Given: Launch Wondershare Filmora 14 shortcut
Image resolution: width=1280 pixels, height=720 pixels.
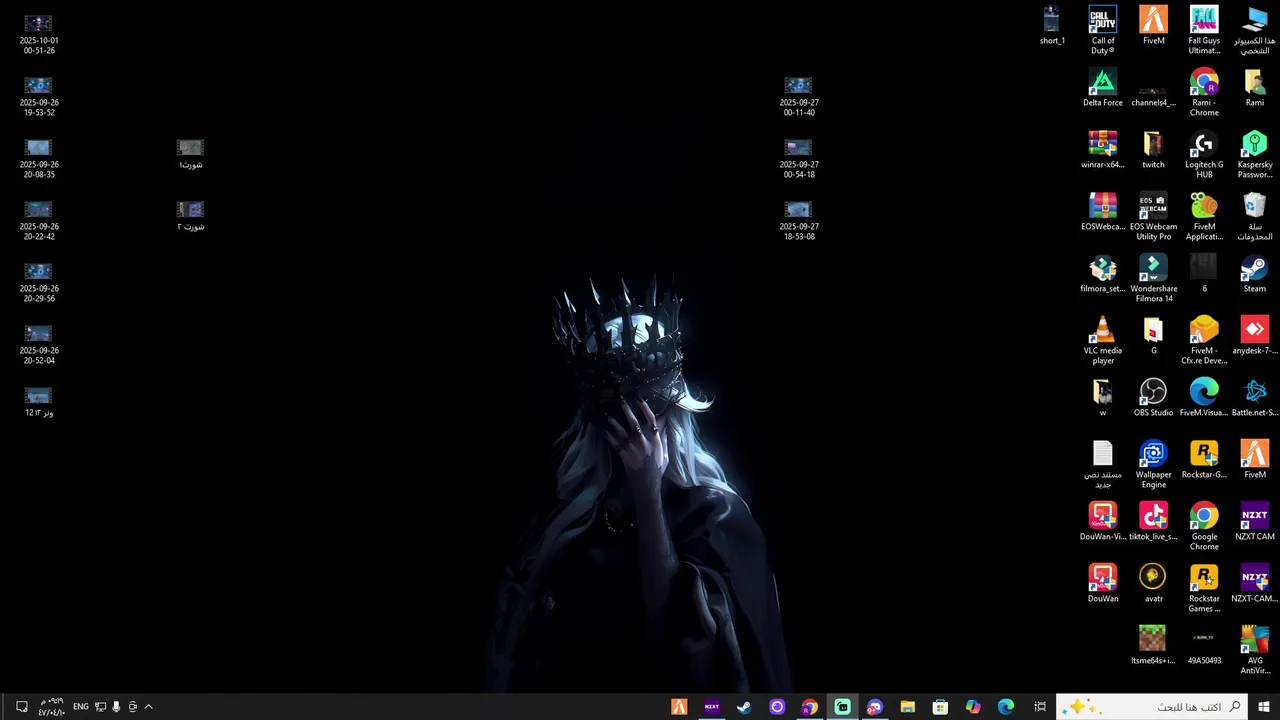Looking at the screenshot, I should click(1153, 278).
